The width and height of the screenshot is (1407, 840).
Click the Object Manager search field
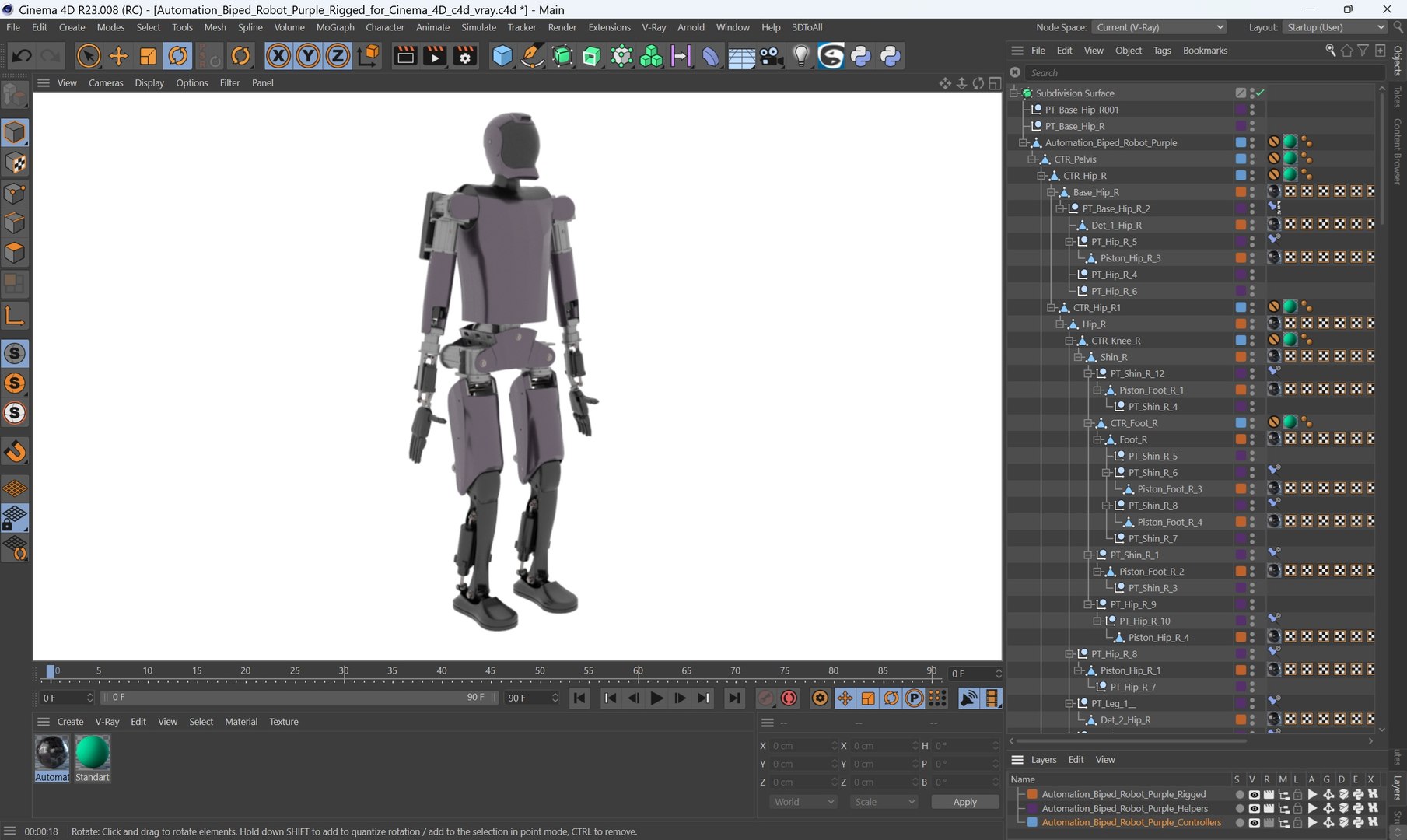[x=1203, y=73]
